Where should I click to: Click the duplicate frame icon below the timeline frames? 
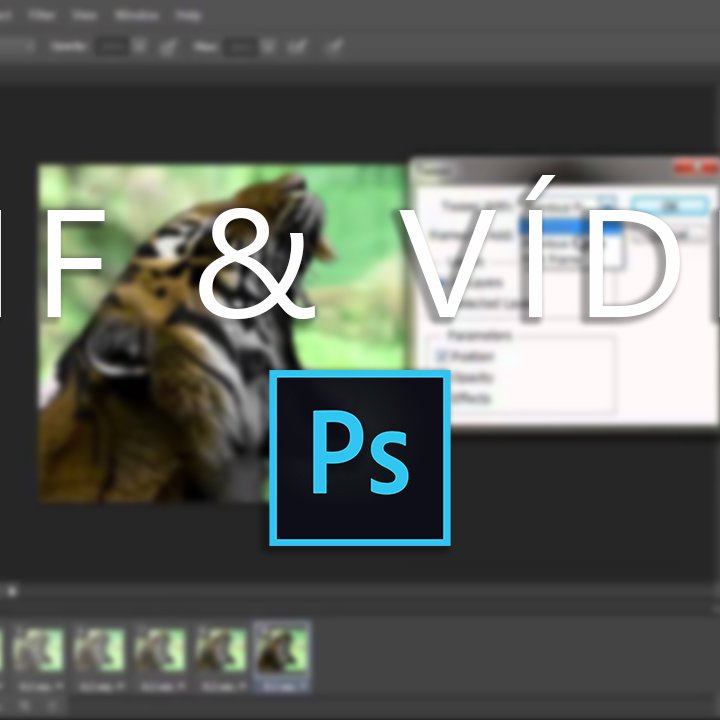coord(25,706)
